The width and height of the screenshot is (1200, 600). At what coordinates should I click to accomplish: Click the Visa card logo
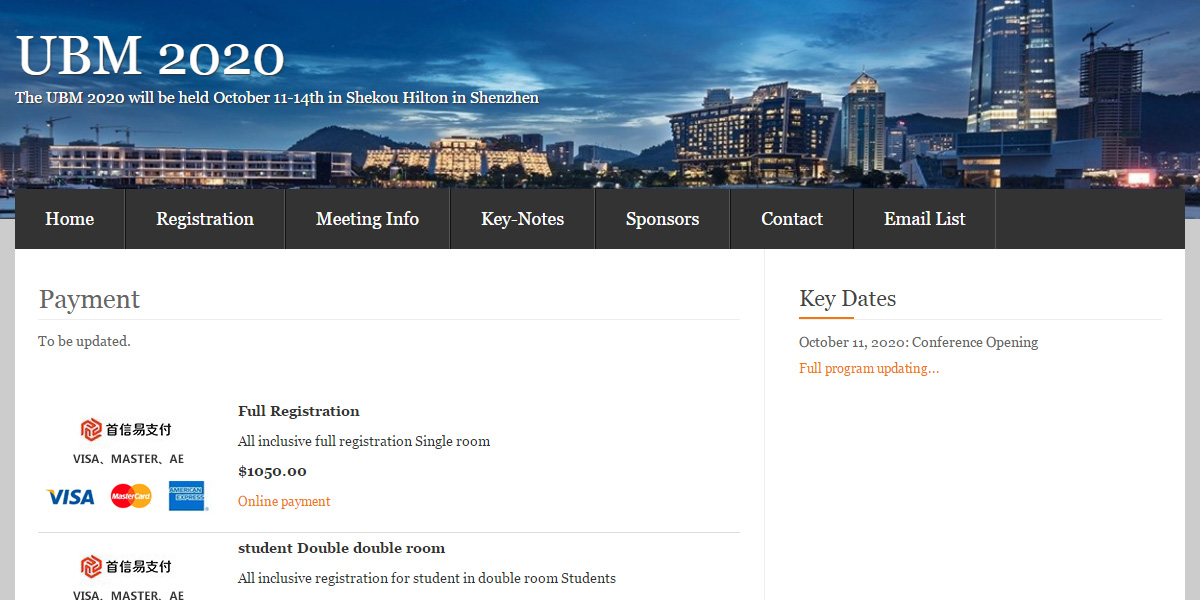[x=70, y=497]
